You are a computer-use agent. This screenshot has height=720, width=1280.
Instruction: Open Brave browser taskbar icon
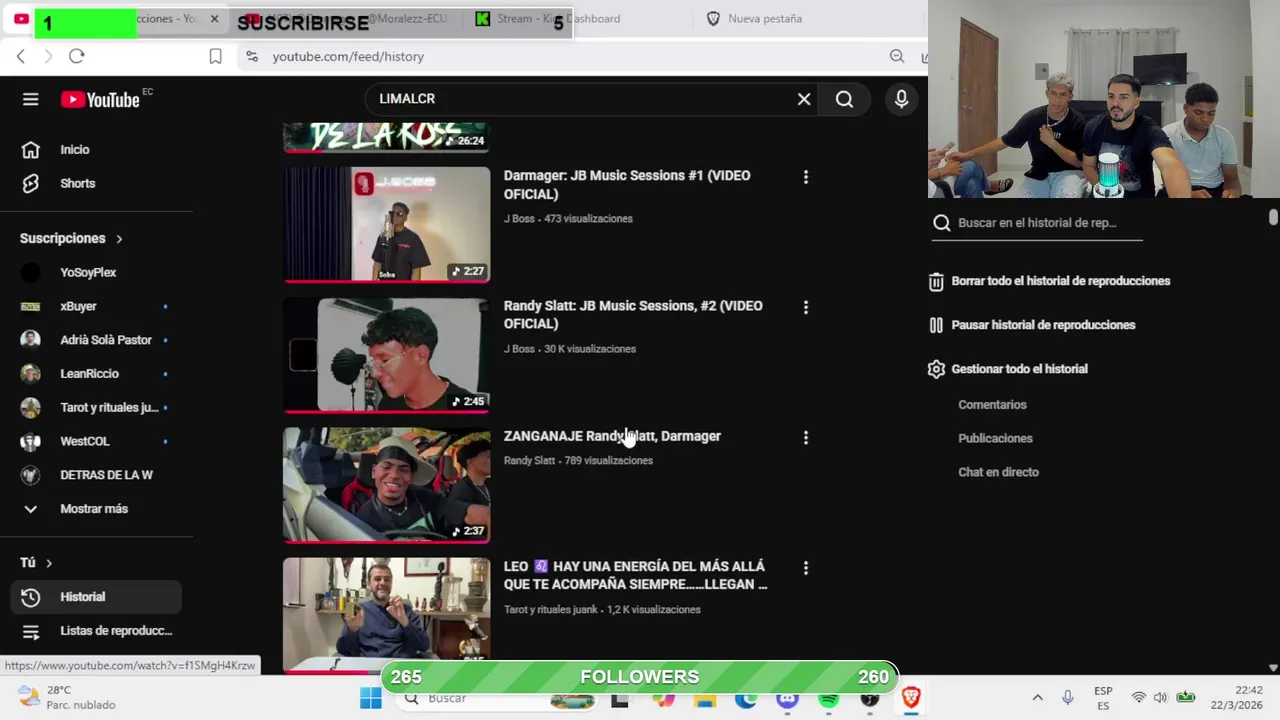[x=911, y=698]
